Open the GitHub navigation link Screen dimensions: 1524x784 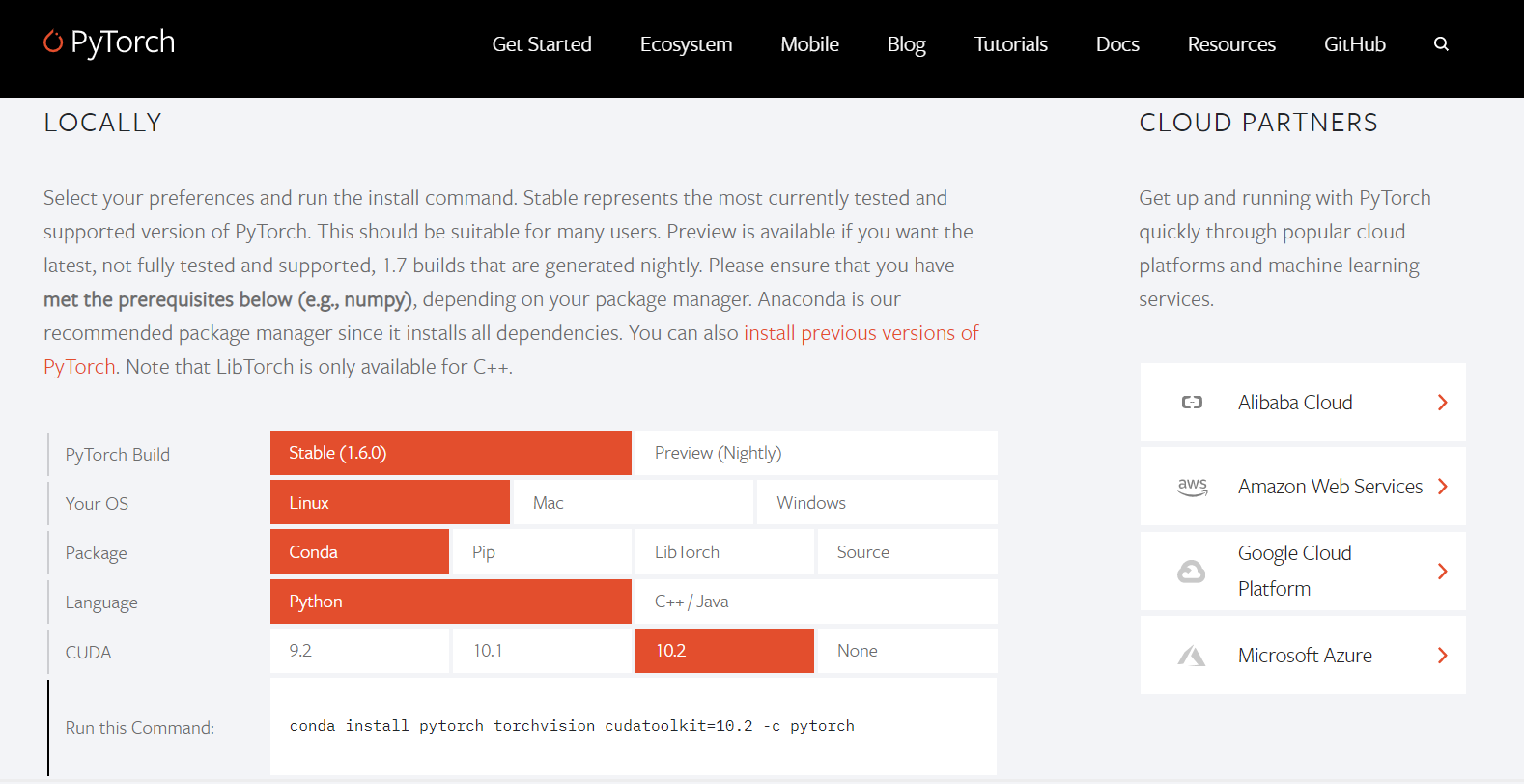pyautogui.click(x=1354, y=44)
